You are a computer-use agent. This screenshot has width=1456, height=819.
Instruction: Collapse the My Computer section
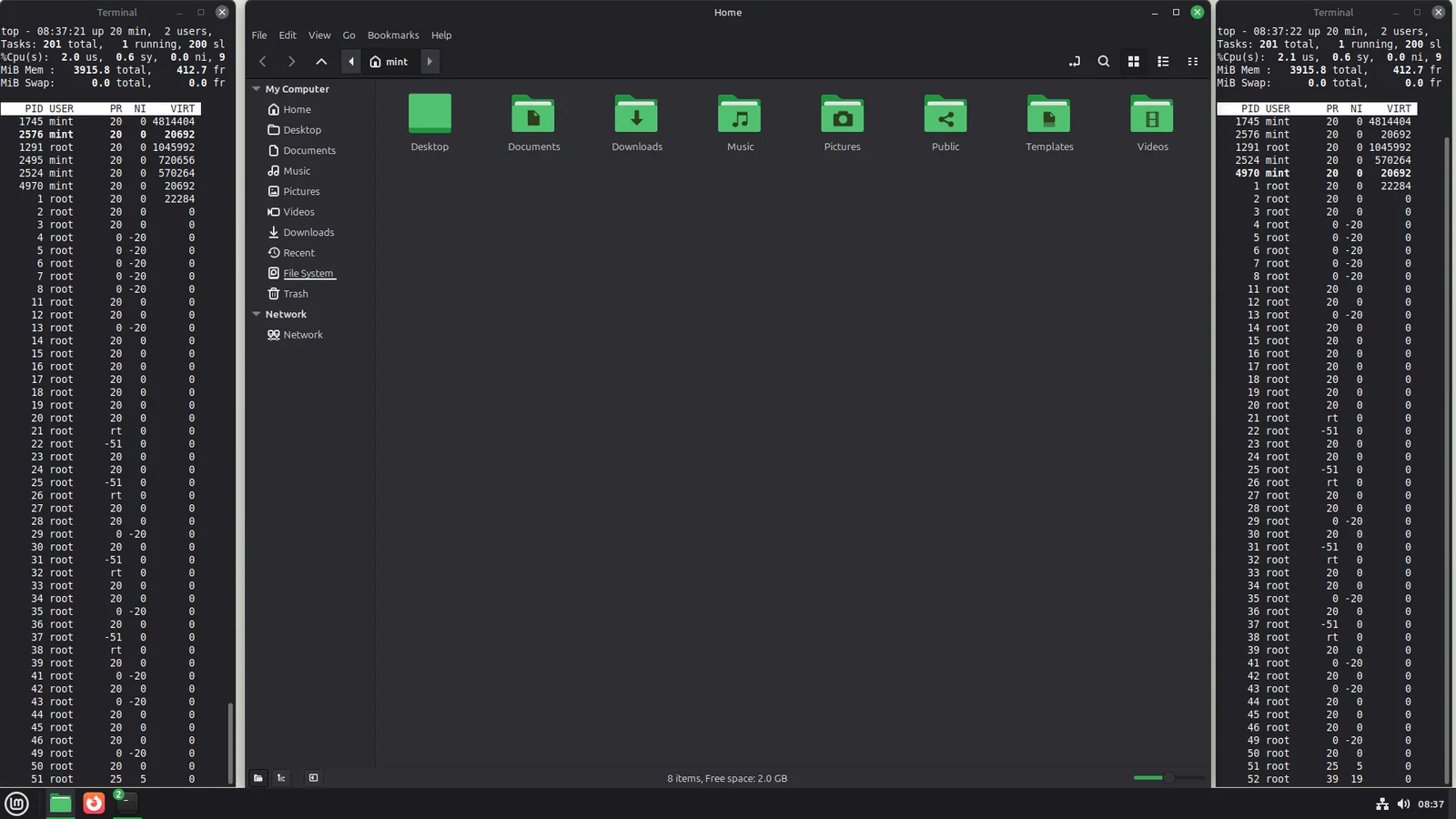pyautogui.click(x=257, y=89)
